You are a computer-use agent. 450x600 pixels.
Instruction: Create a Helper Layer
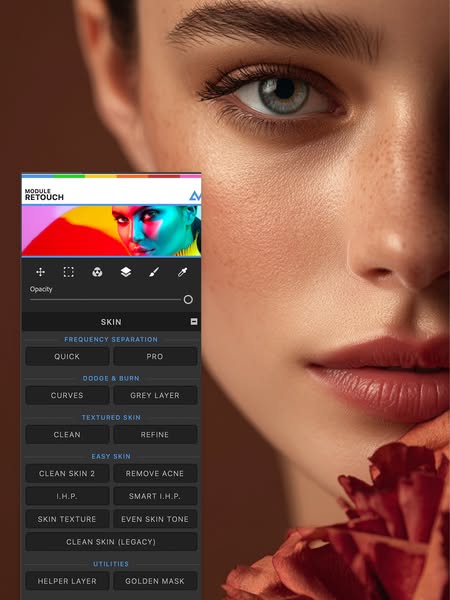coord(67,581)
